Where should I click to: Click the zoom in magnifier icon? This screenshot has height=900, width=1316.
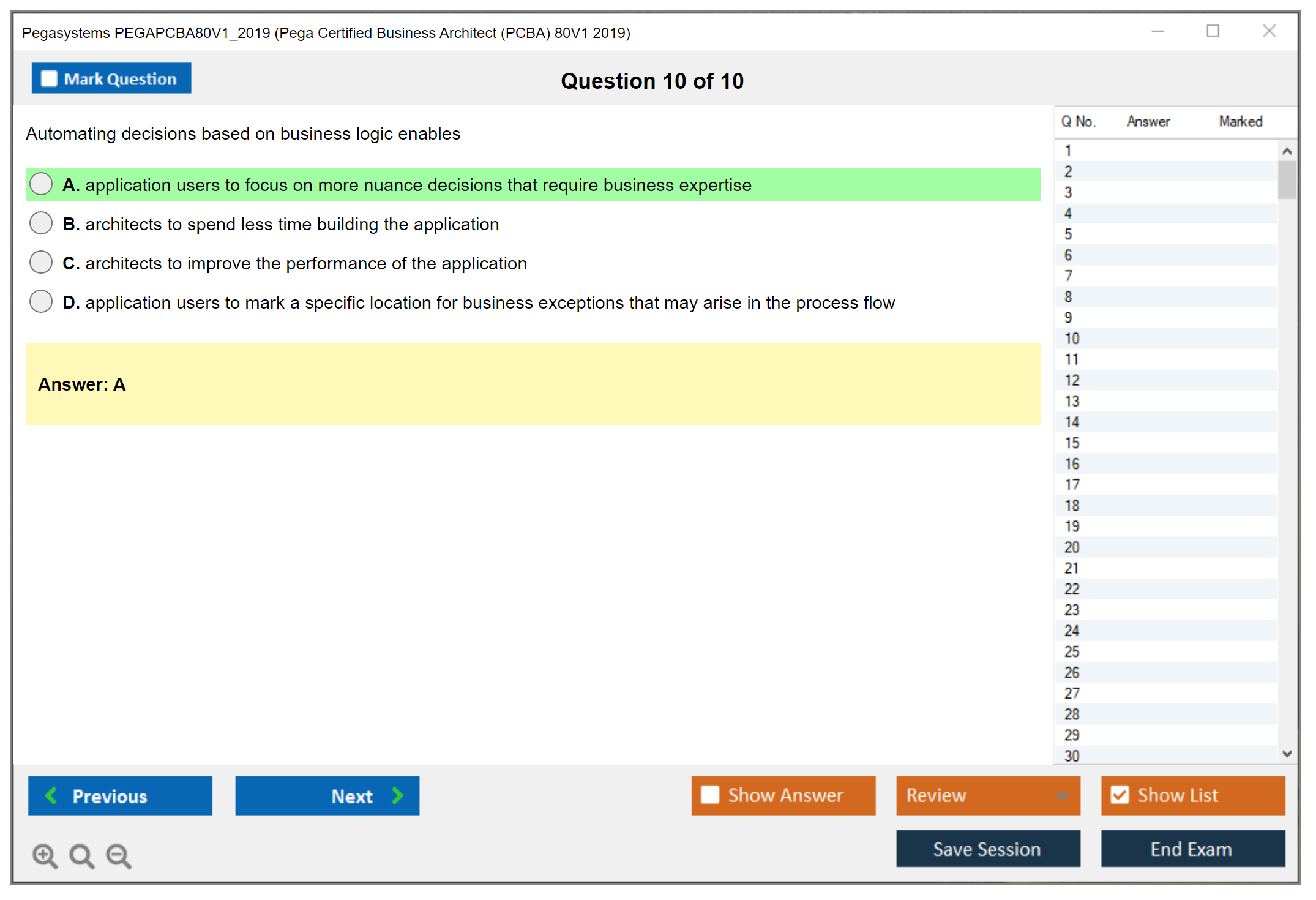pos(45,855)
